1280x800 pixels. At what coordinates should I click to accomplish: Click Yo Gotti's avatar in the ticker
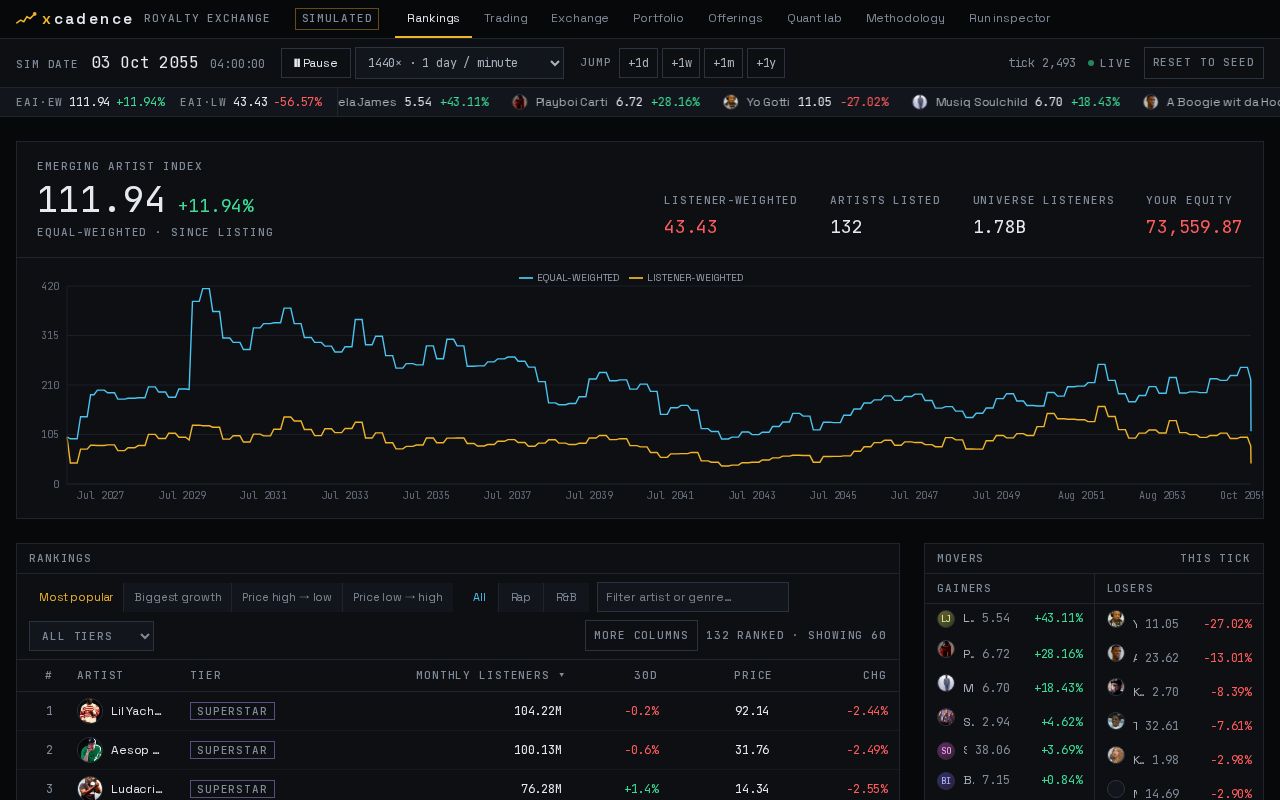tap(731, 102)
